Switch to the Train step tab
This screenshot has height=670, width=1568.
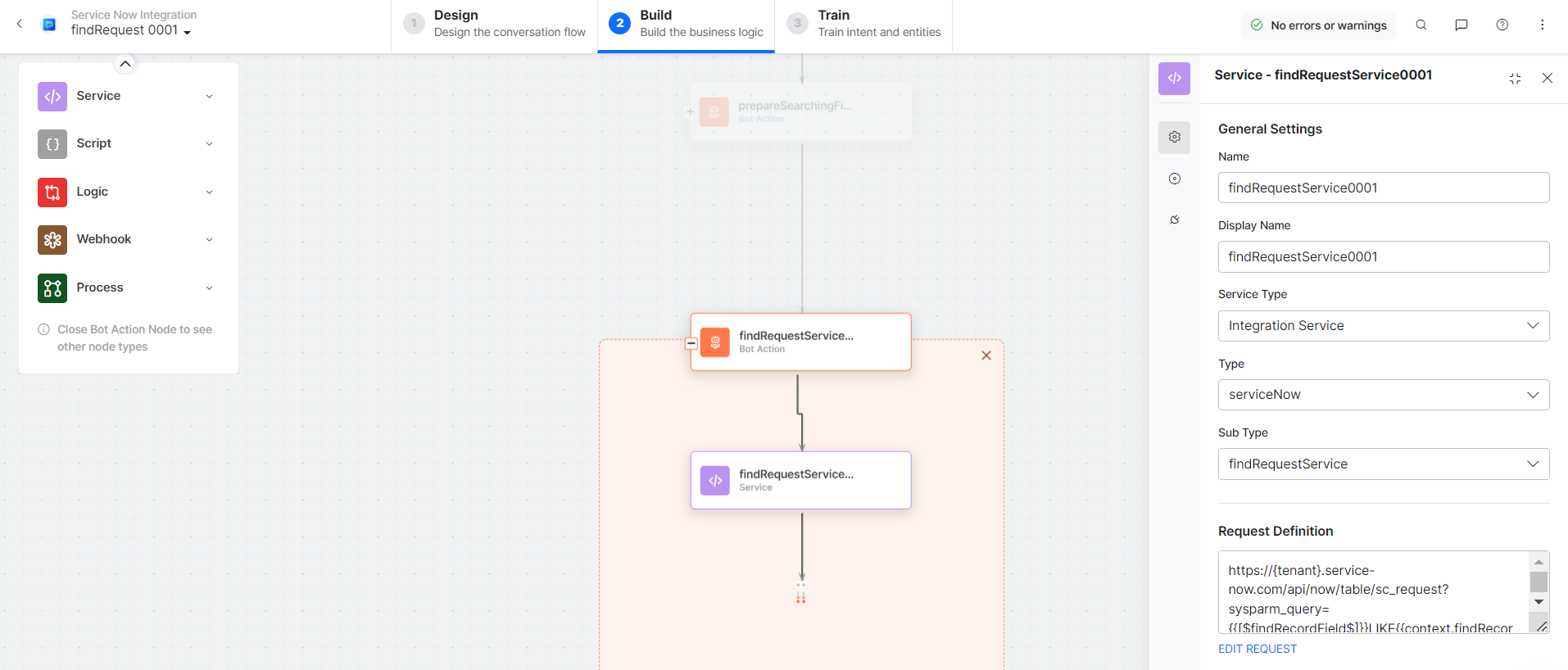click(863, 25)
